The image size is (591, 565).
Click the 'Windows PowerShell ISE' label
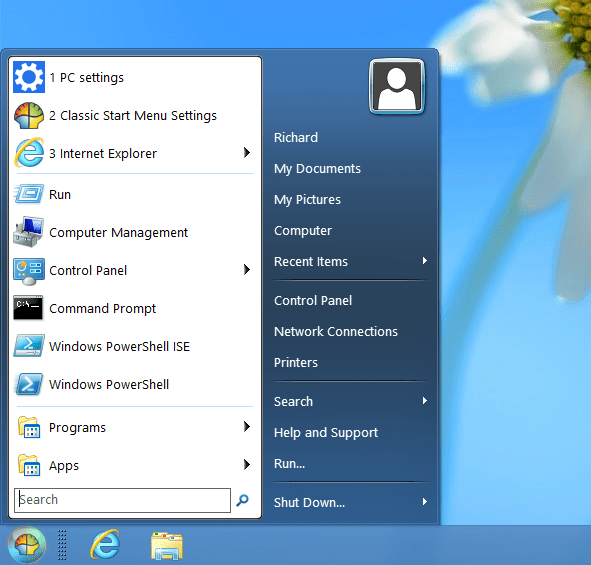point(119,347)
